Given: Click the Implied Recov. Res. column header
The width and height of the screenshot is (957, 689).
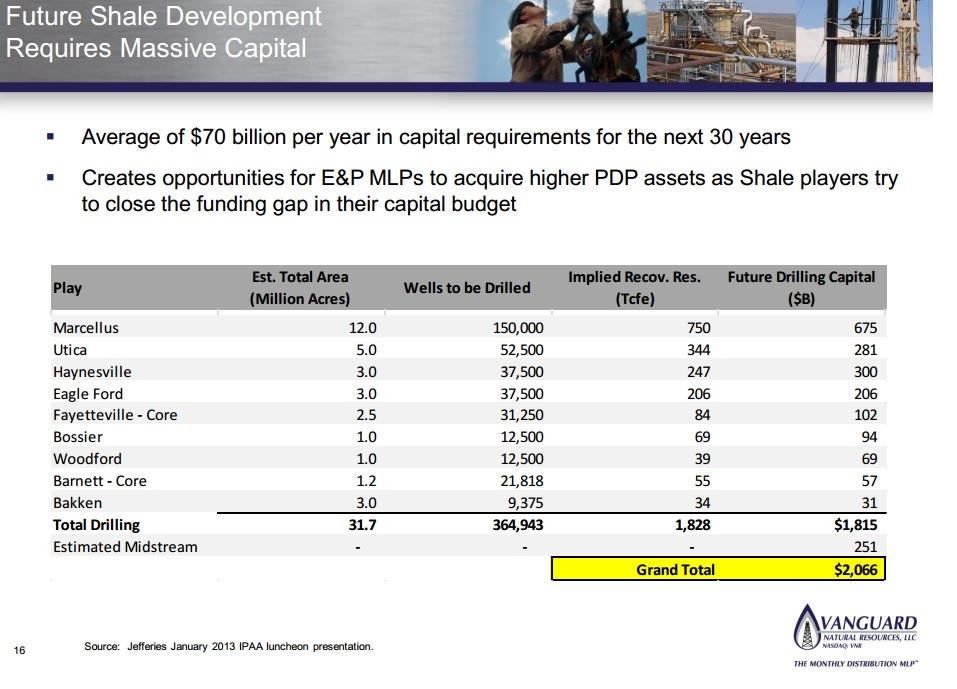Looking at the screenshot, I should pos(634,288).
